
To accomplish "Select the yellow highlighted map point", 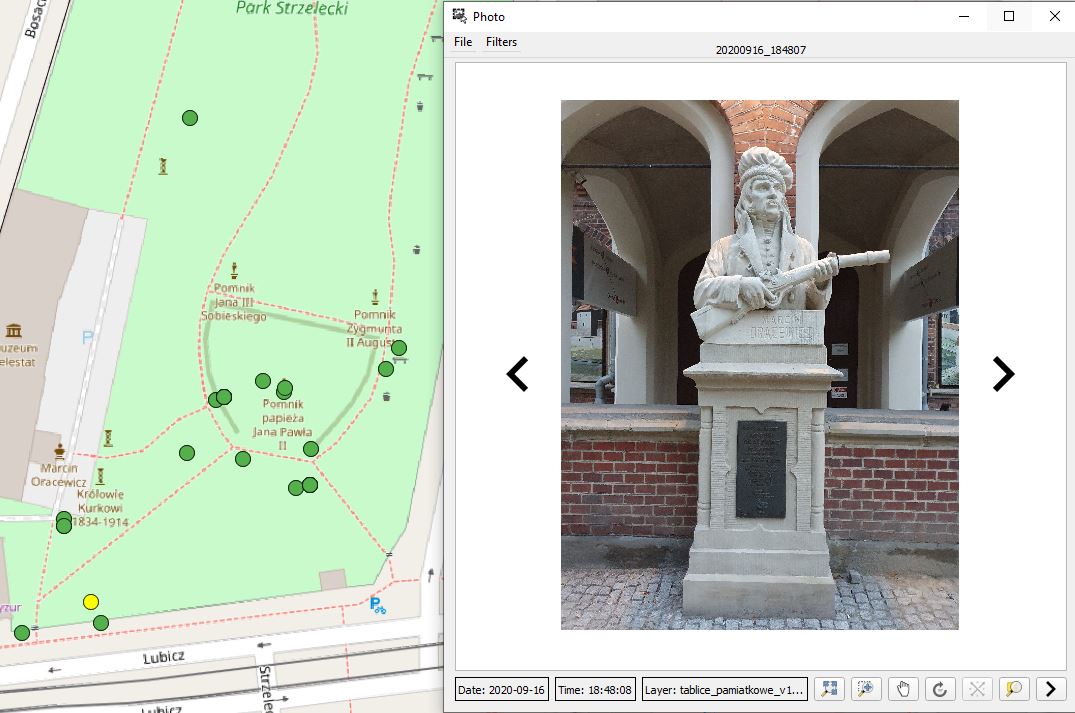I will [91, 601].
